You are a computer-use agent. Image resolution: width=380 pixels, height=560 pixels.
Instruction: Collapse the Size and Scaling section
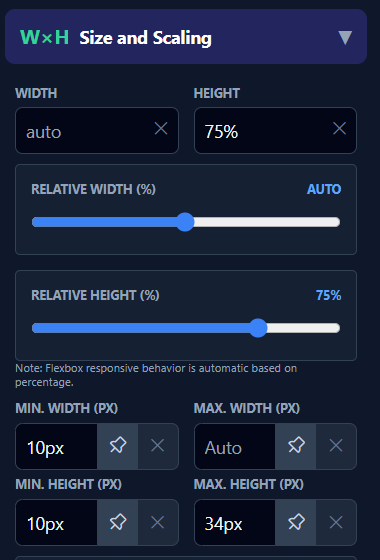(x=345, y=38)
